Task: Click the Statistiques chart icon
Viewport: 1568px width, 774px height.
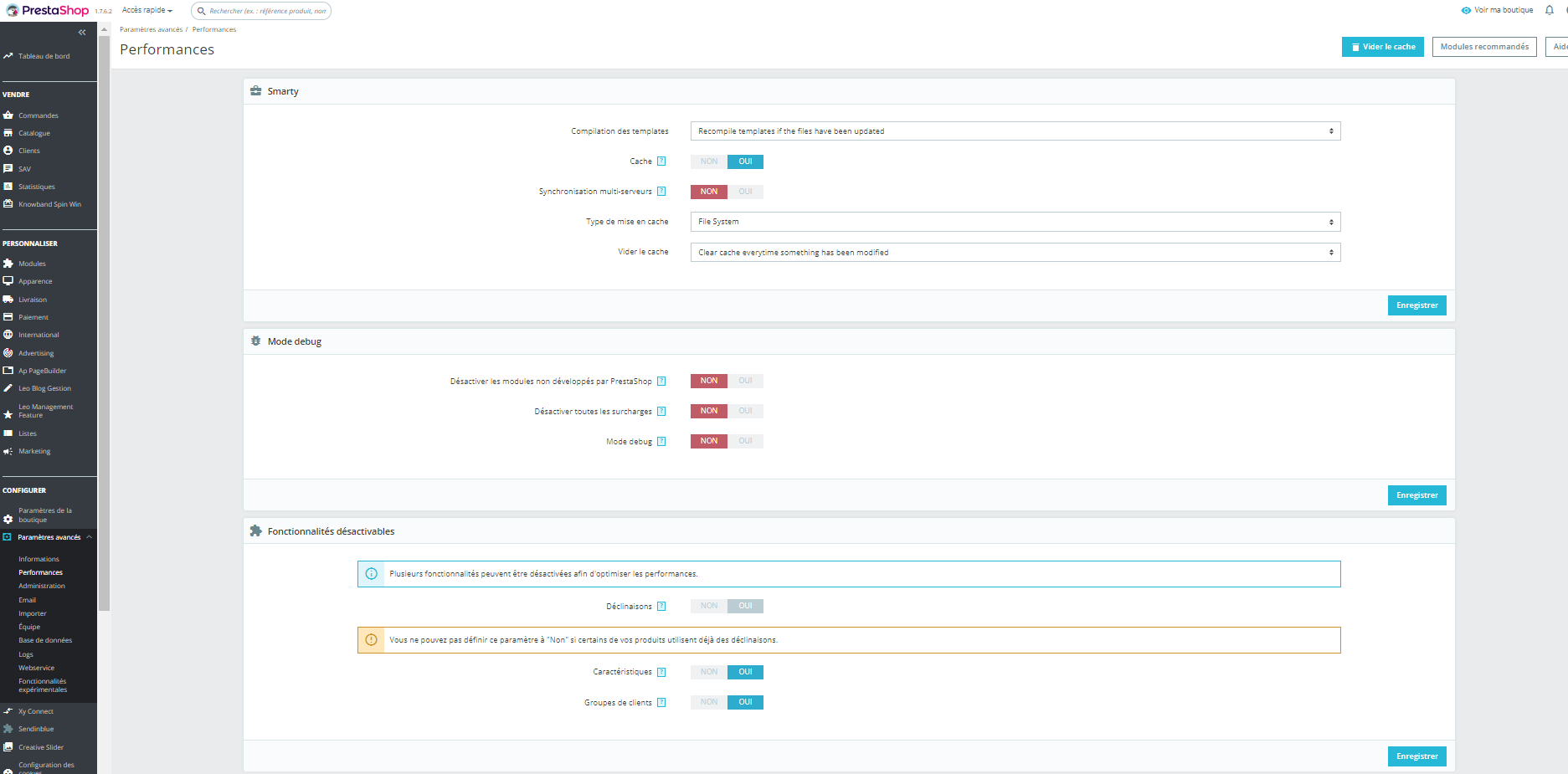Action: (8, 187)
